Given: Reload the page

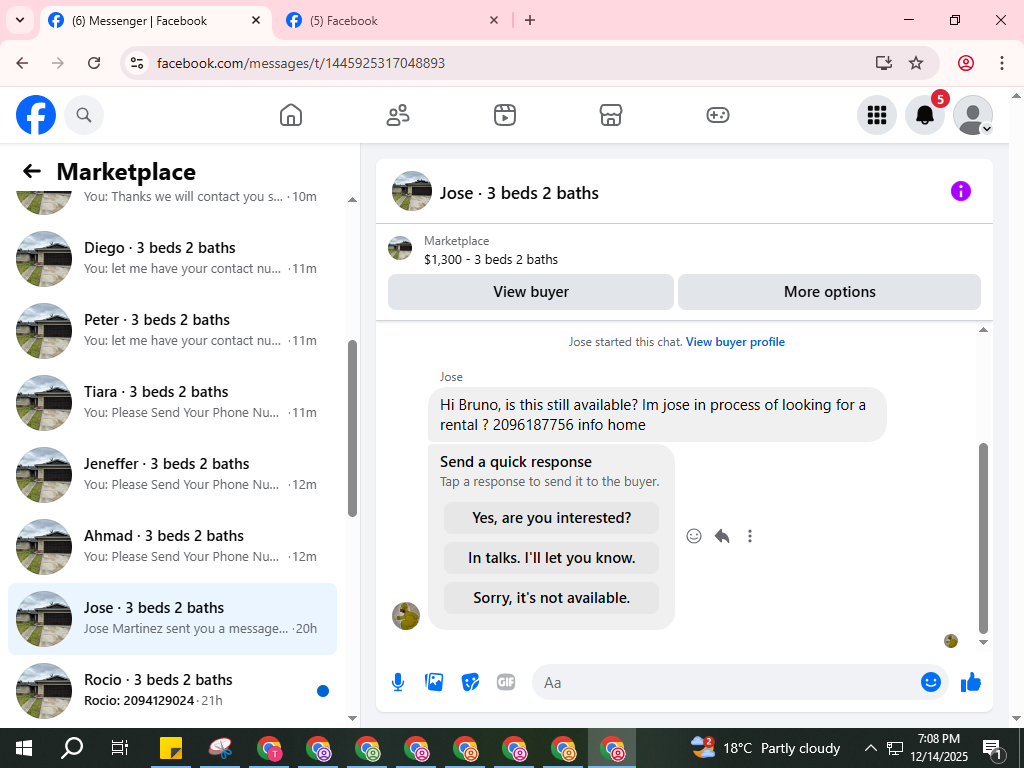Looking at the screenshot, I should (x=94, y=63).
